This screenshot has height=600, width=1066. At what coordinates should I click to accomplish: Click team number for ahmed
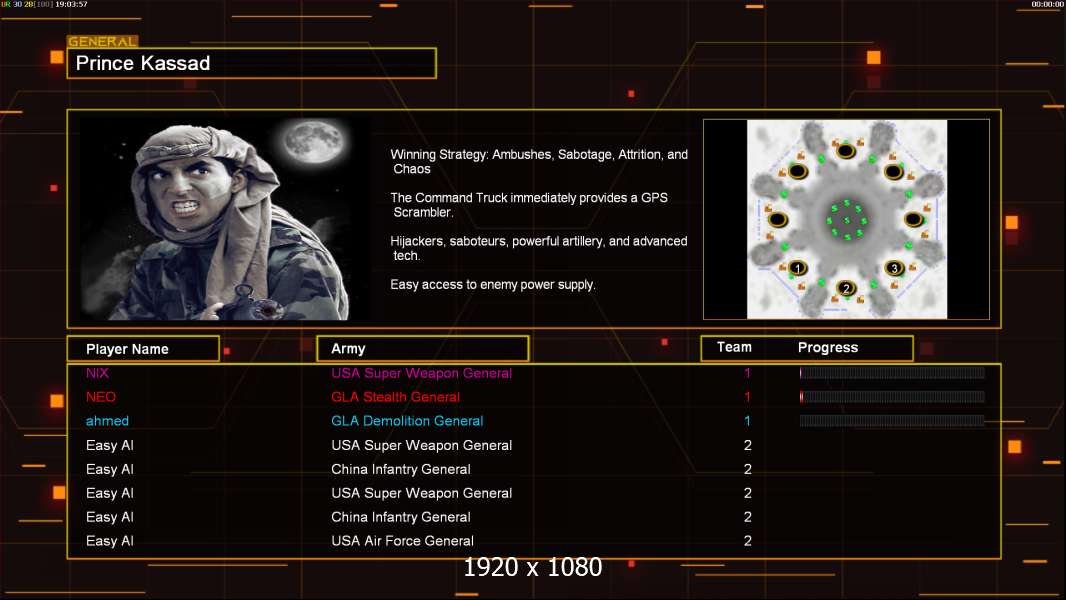click(x=747, y=421)
